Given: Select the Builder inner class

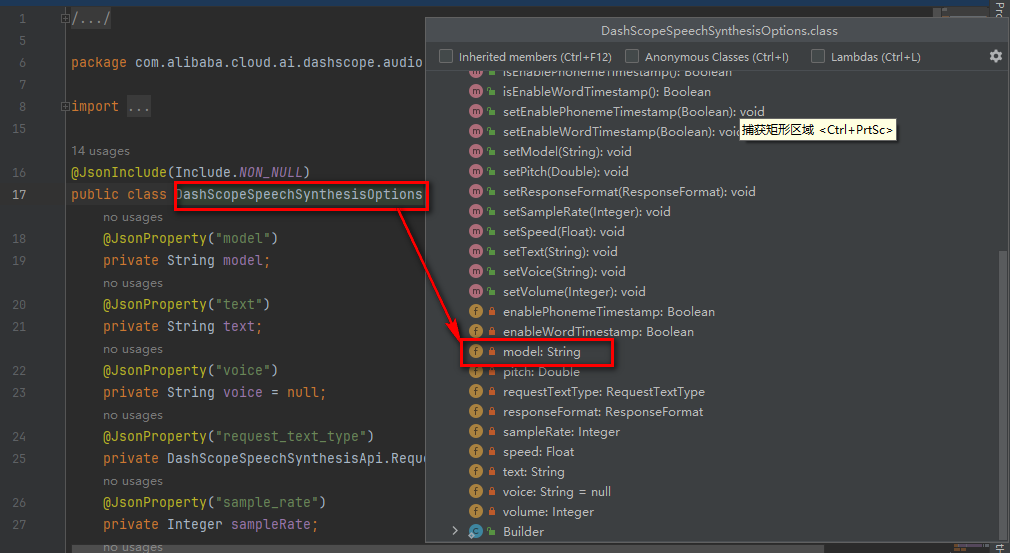Looking at the screenshot, I should pyautogui.click(x=523, y=532).
